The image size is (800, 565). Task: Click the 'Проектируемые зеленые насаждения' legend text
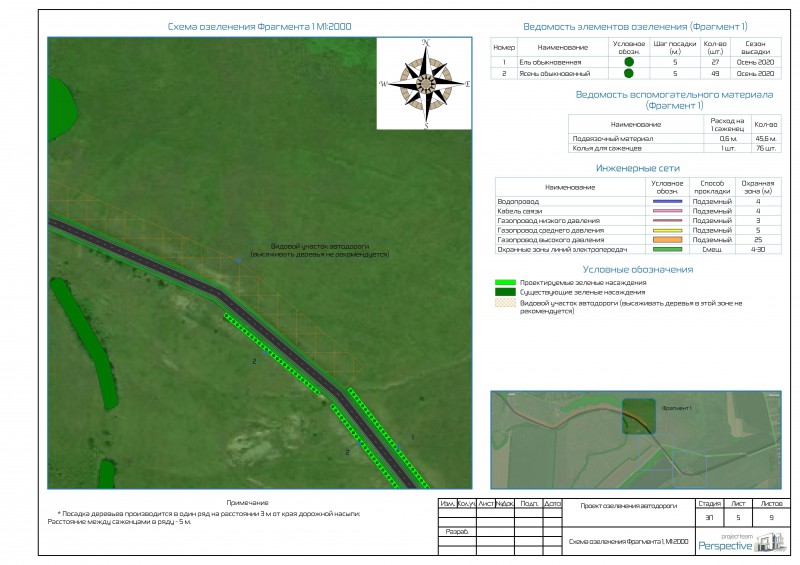(583, 282)
